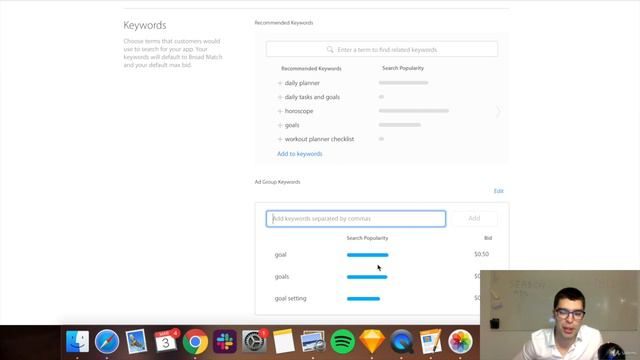Click the 'workout planner checklist' text
This screenshot has width=640, height=360.
319,139
